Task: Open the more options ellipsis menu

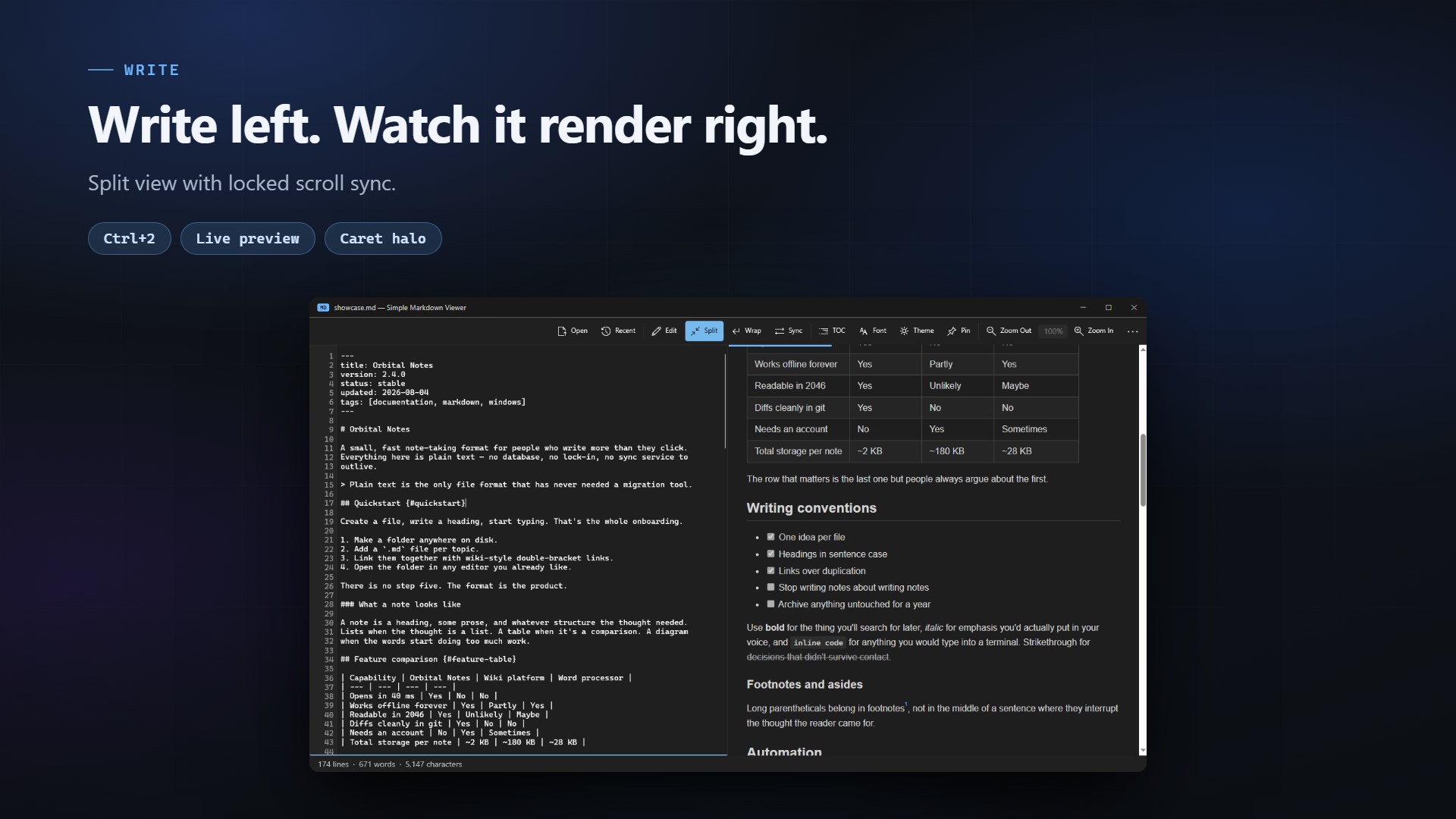Action: coord(1132,331)
